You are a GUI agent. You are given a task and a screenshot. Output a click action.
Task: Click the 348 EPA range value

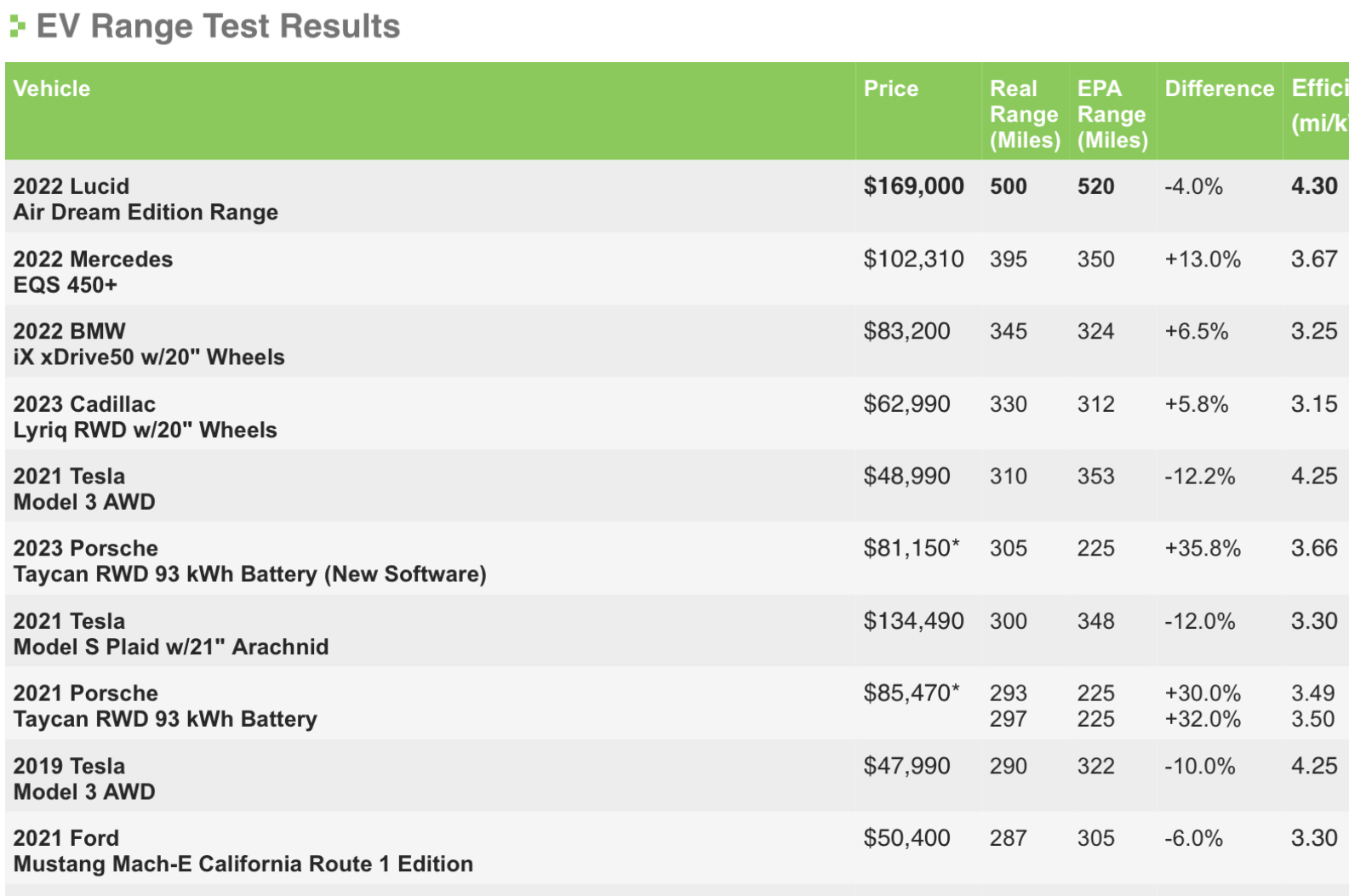click(1095, 620)
